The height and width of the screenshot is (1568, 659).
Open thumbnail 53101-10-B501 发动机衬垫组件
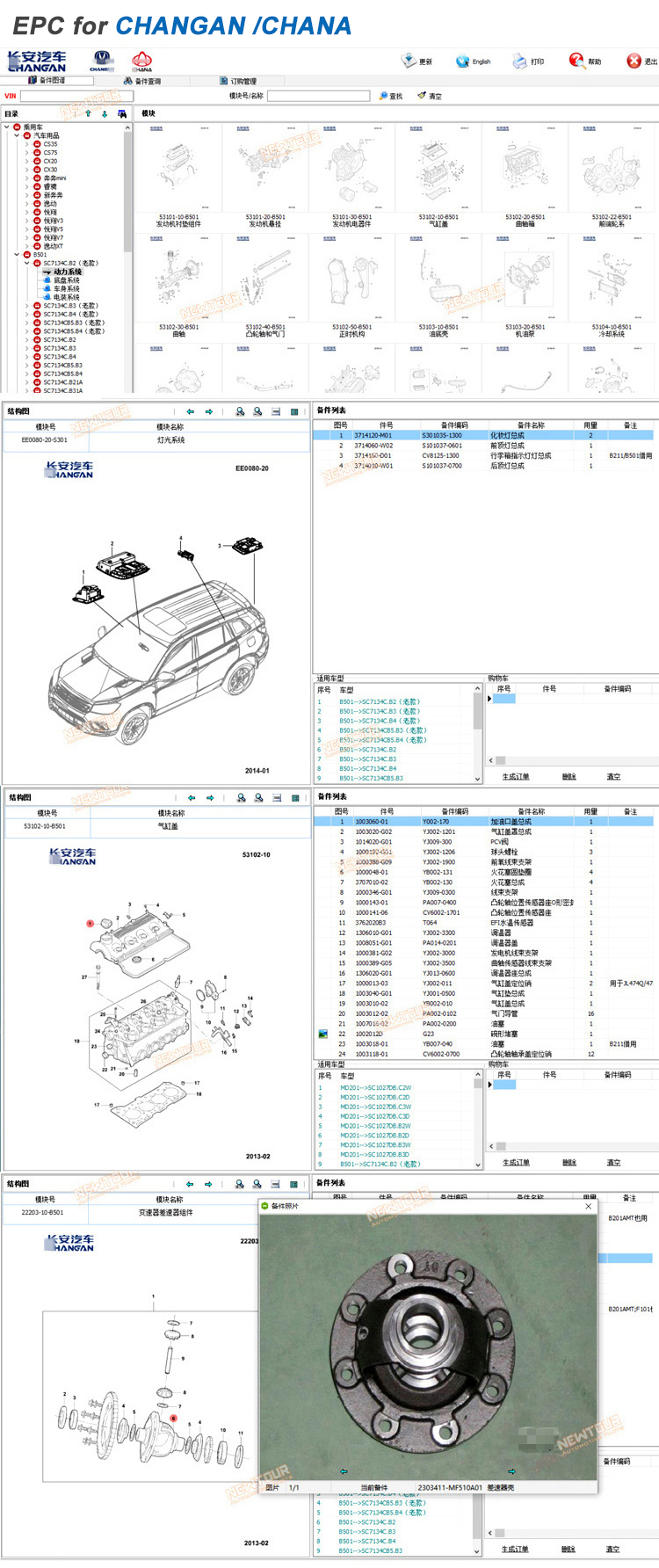[x=178, y=176]
